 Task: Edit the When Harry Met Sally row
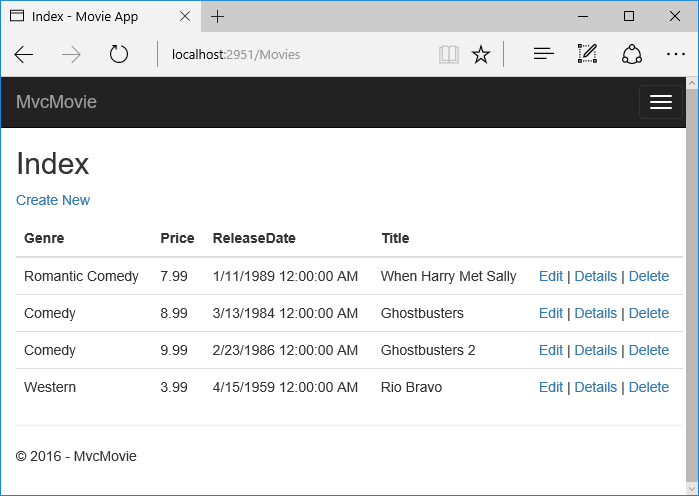click(x=551, y=276)
